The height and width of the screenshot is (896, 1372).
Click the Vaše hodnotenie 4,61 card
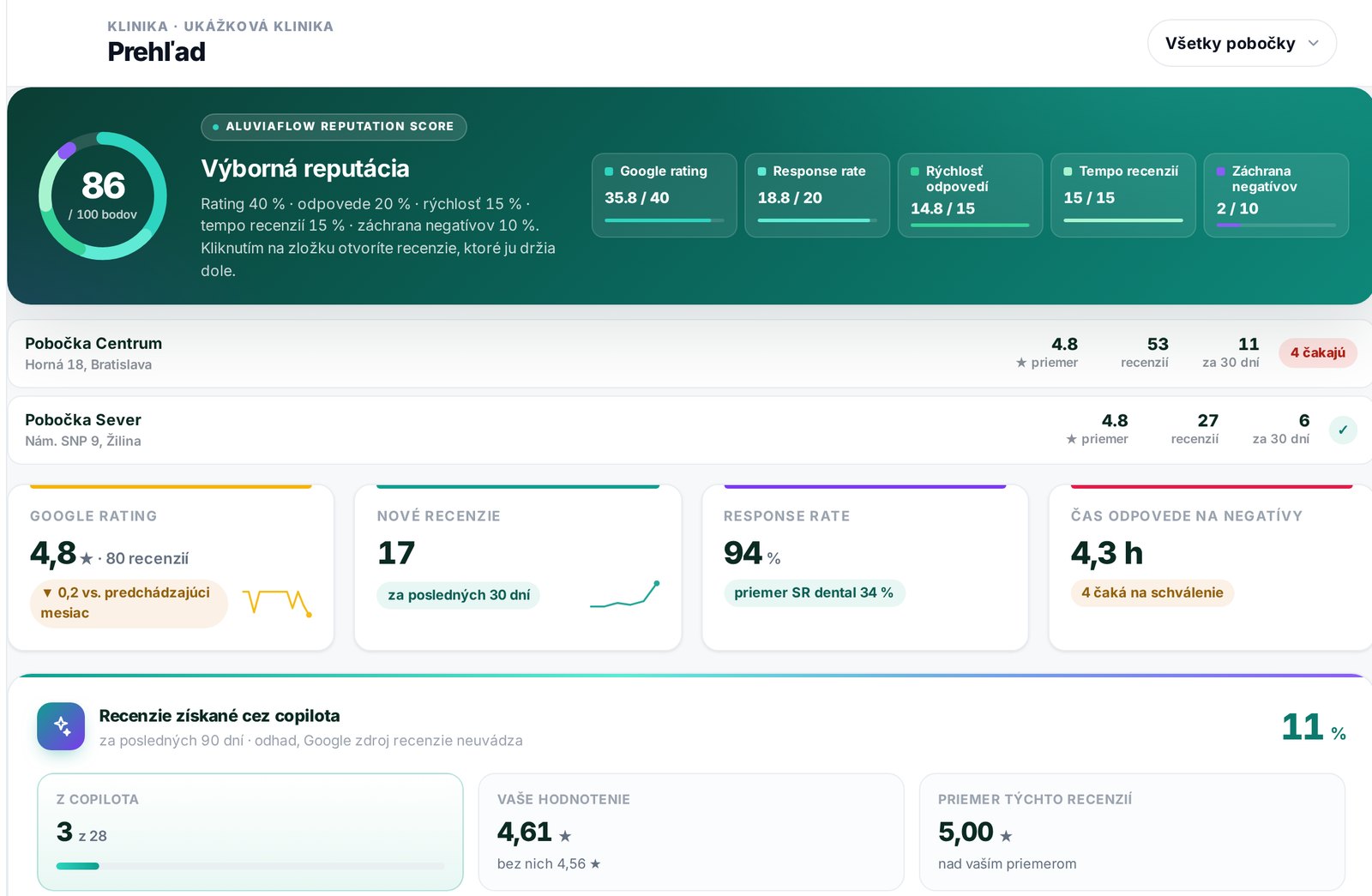pos(691,832)
